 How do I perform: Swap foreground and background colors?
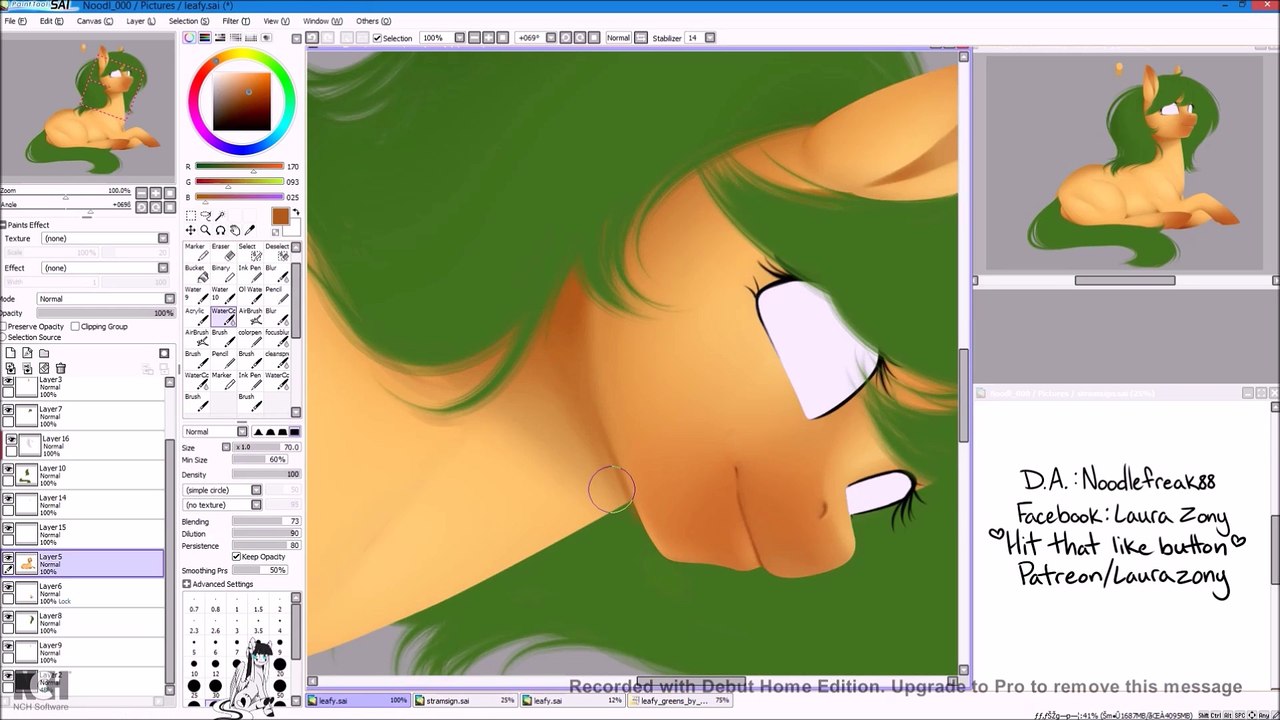(295, 212)
